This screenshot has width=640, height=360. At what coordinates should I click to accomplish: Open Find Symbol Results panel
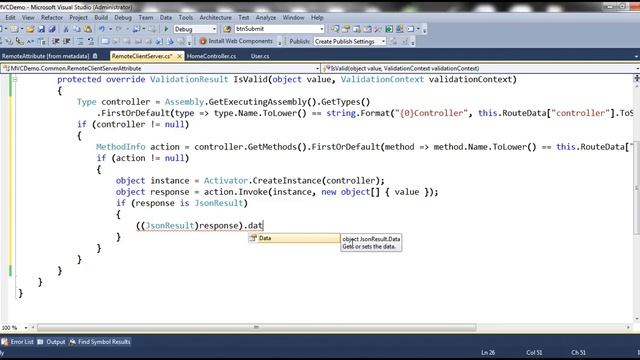coord(100,342)
